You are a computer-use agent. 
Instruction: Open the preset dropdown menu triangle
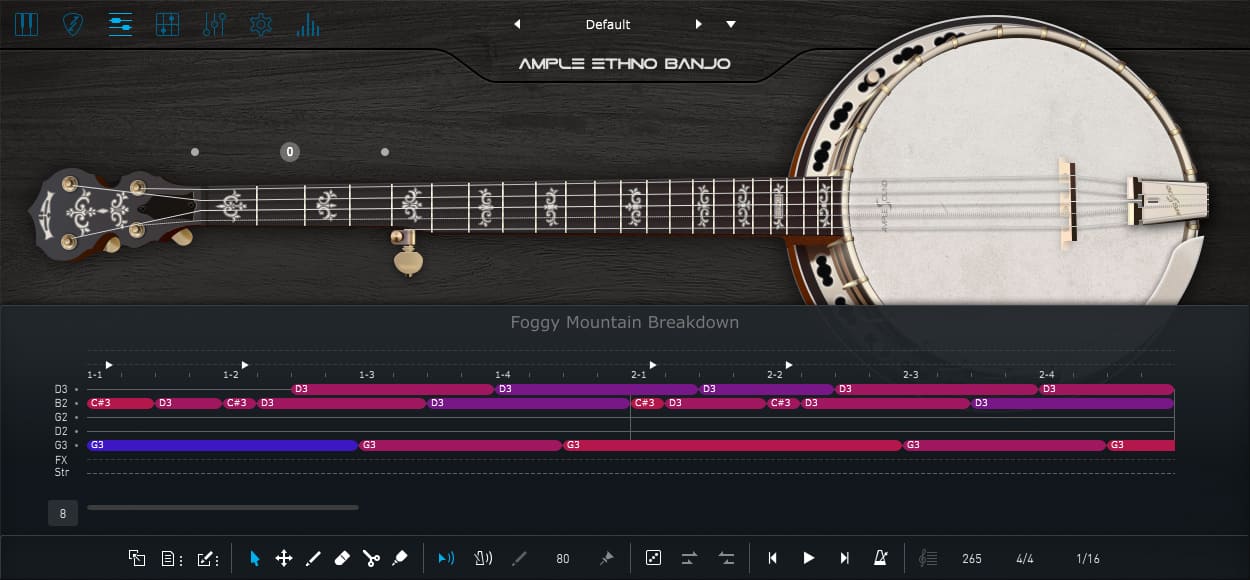[731, 24]
